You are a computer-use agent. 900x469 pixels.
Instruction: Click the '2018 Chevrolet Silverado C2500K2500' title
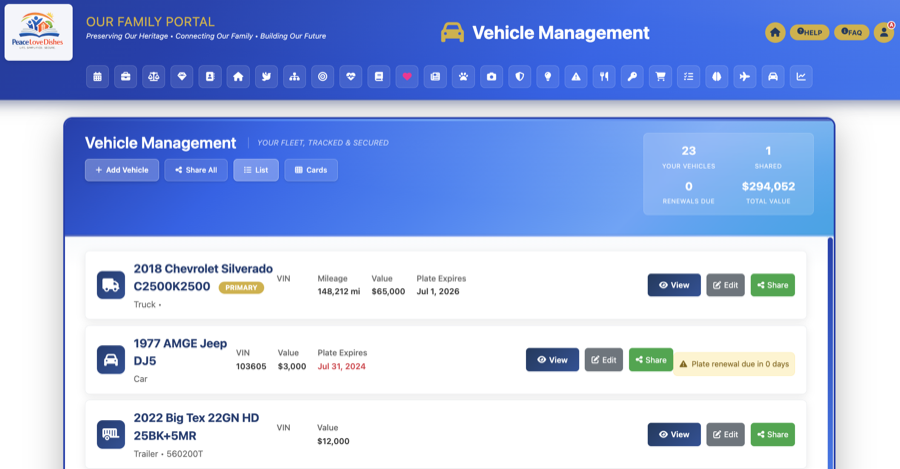[x=203, y=277]
